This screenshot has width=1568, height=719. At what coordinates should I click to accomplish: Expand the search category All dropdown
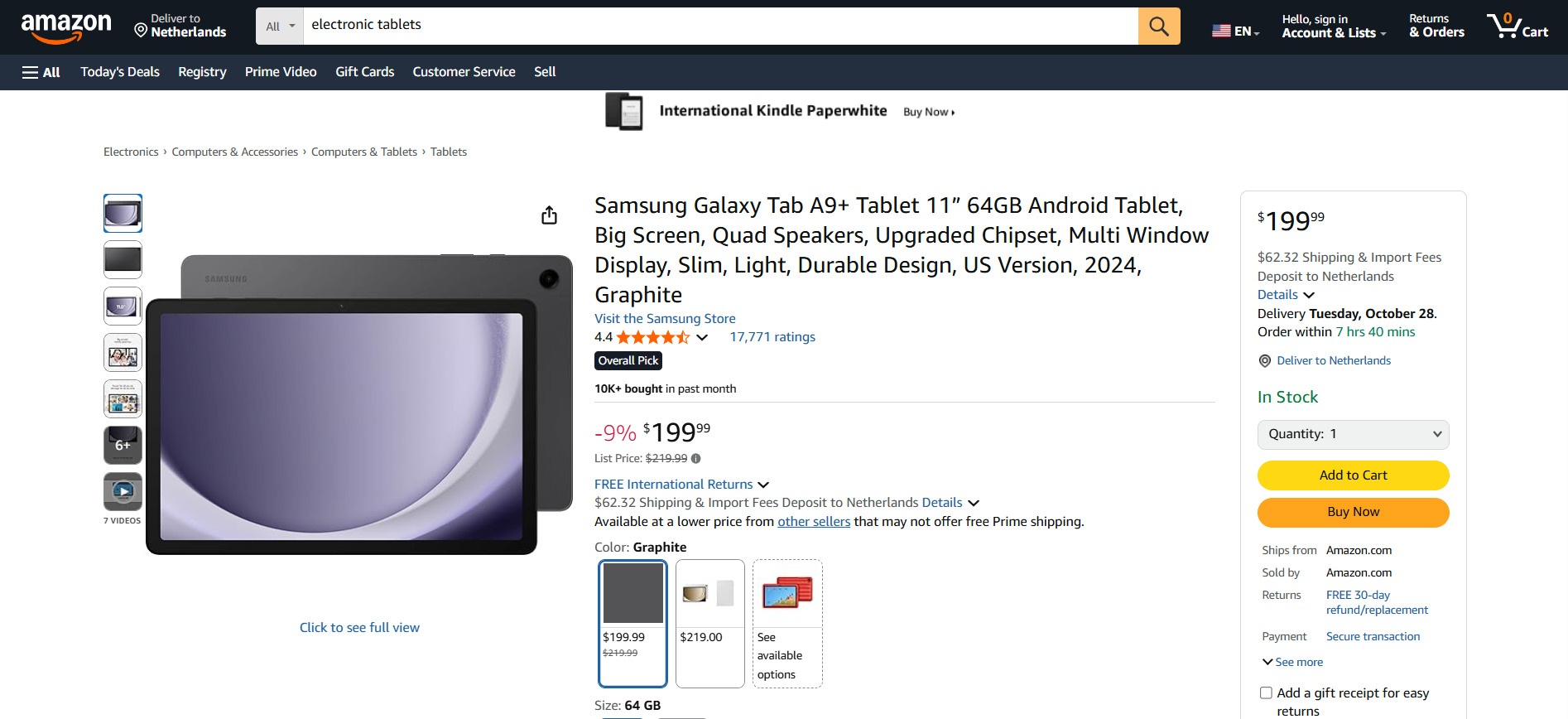pos(280,27)
